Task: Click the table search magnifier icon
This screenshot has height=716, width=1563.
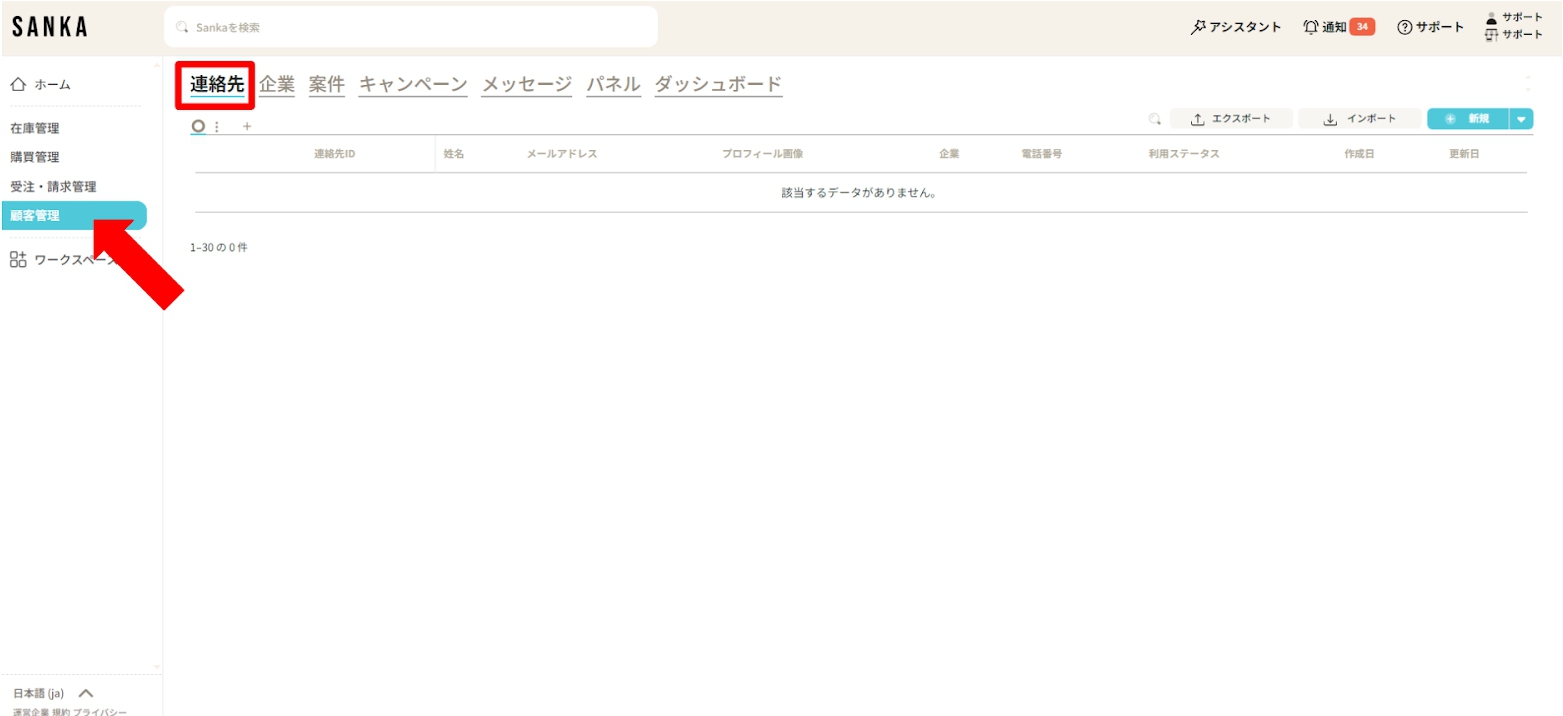Action: click(1155, 119)
